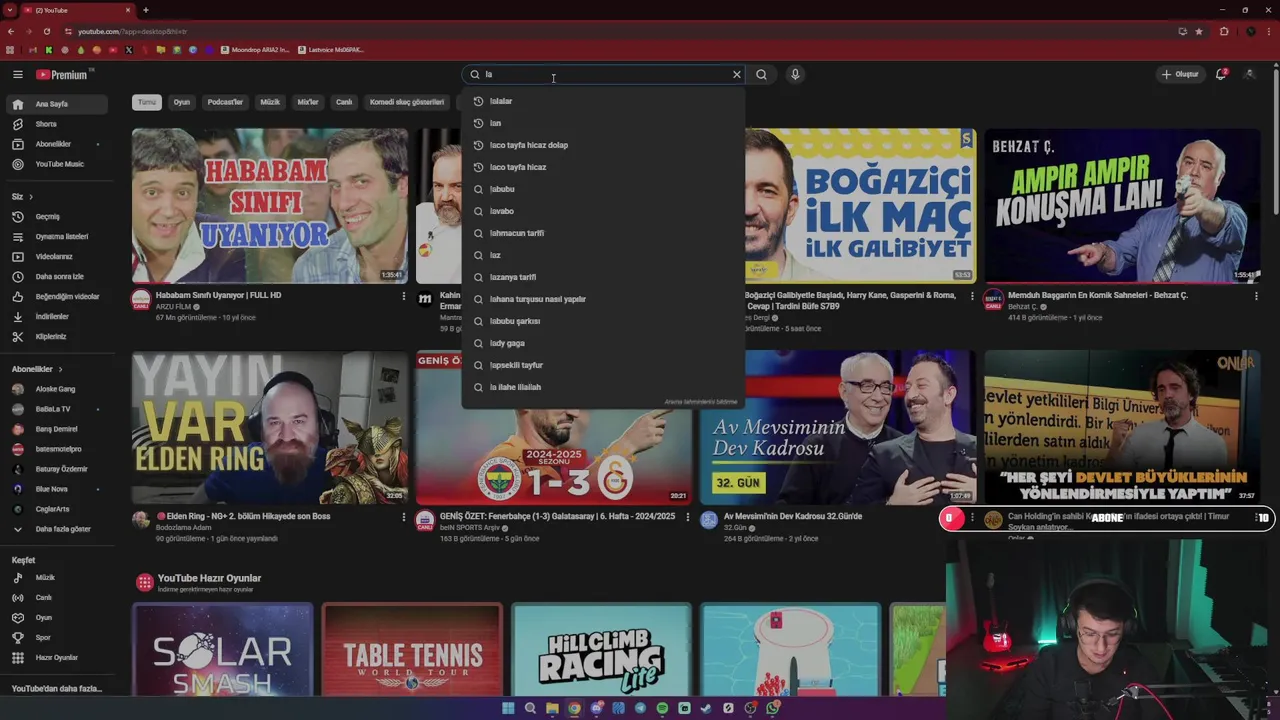The width and height of the screenshot is (1280, 720).
Task: Open Barış Demirel channel
Action: click(x=58, y=429)
